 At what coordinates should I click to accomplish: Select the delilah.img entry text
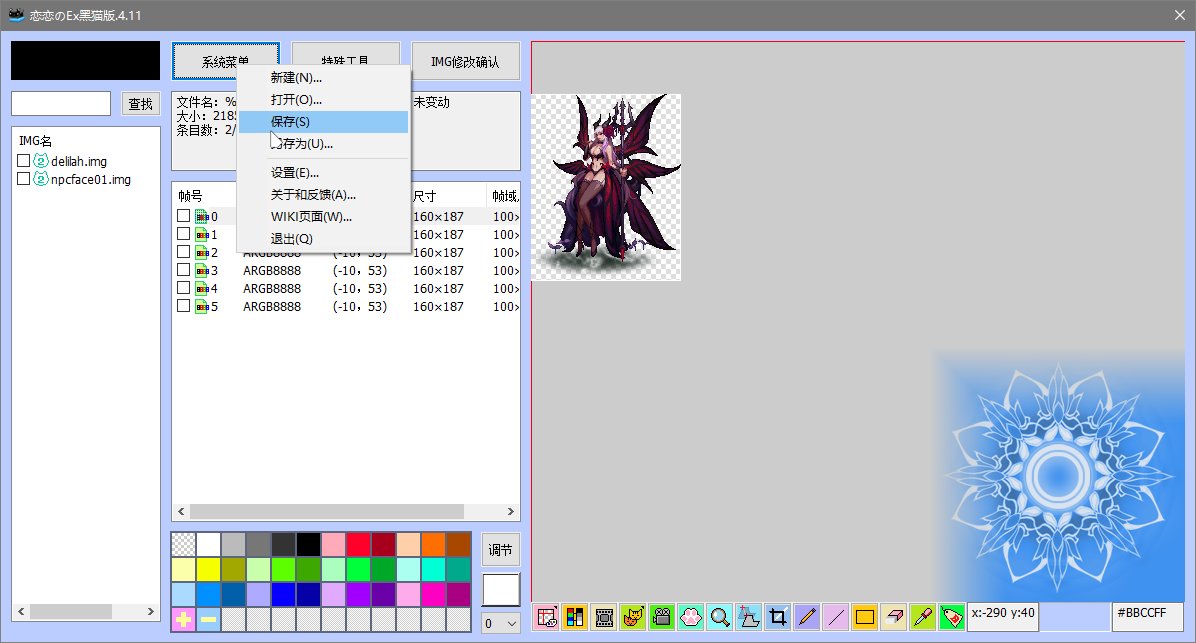coord(79,162)
